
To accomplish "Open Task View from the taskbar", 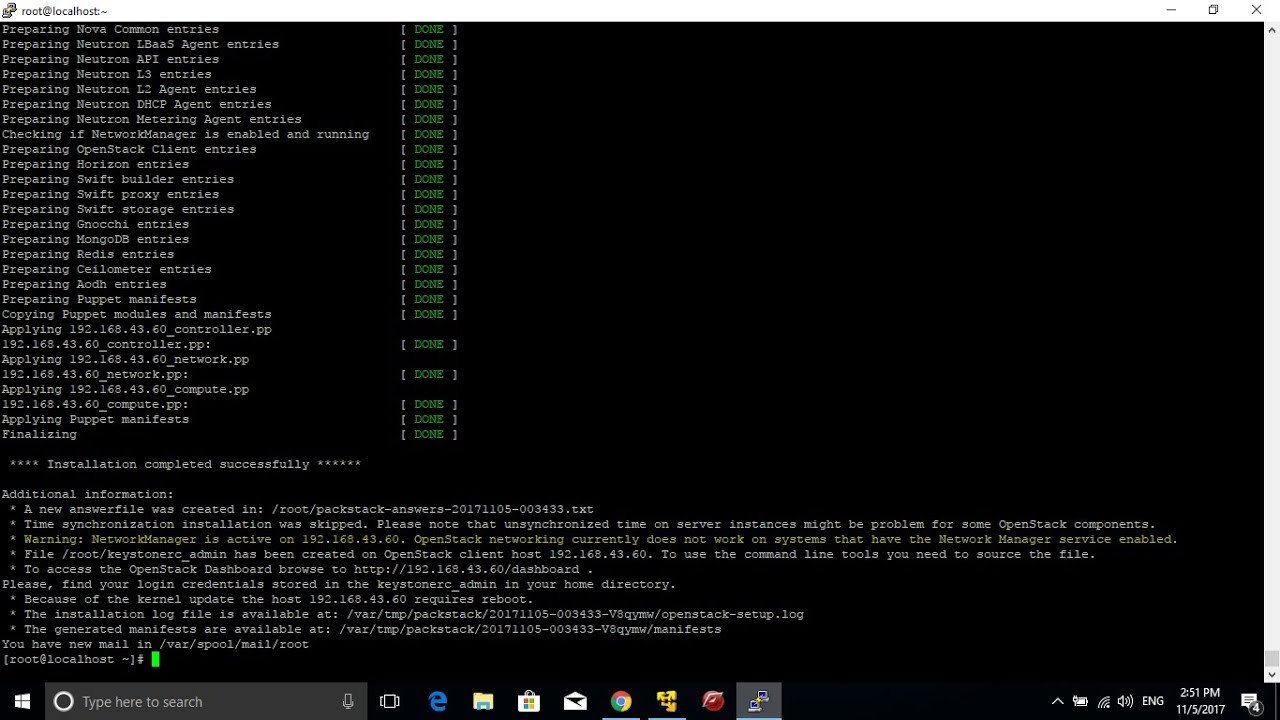I will point(390,701).
